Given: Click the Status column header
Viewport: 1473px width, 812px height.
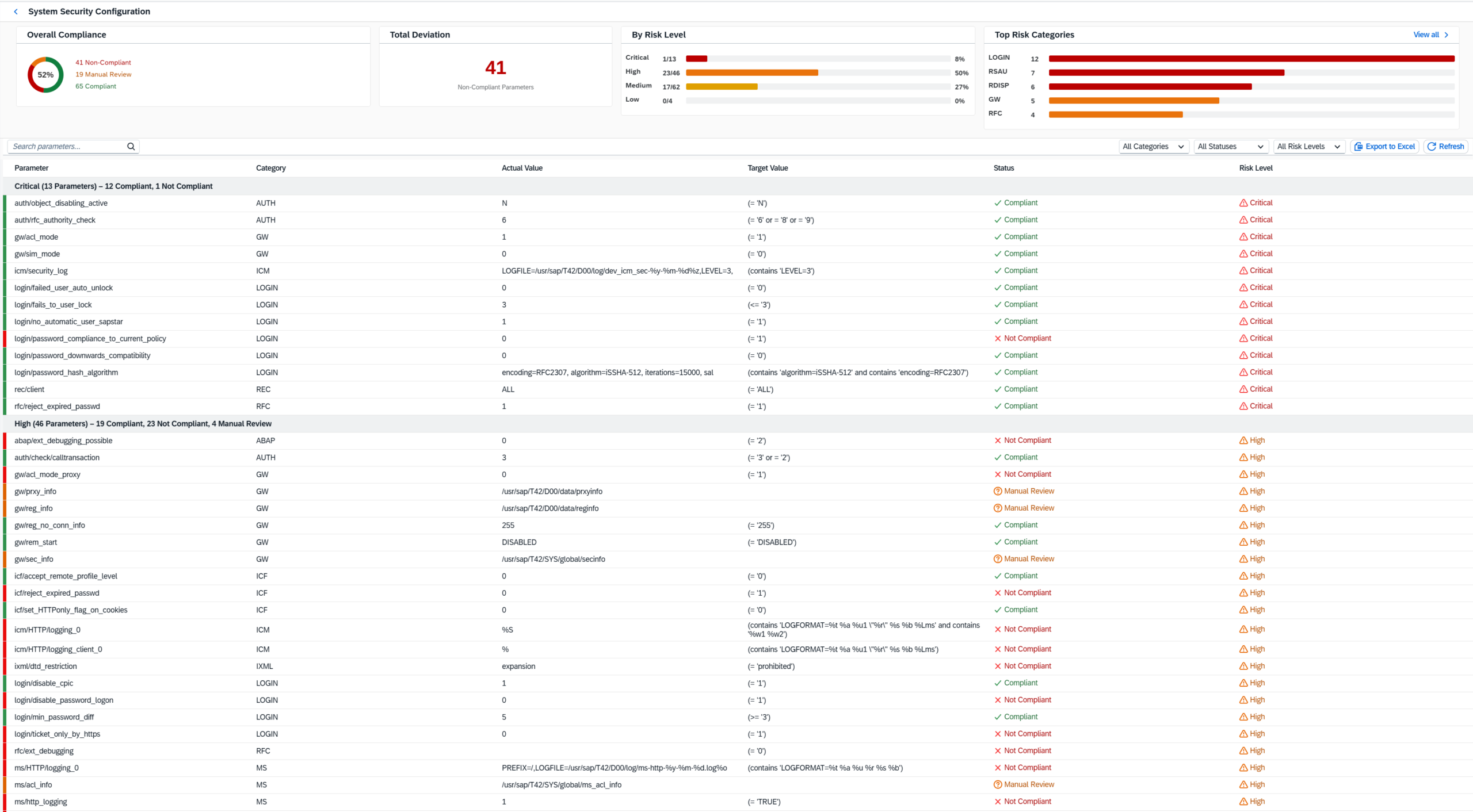Looking at the screenshot, I should point(1003,168).
